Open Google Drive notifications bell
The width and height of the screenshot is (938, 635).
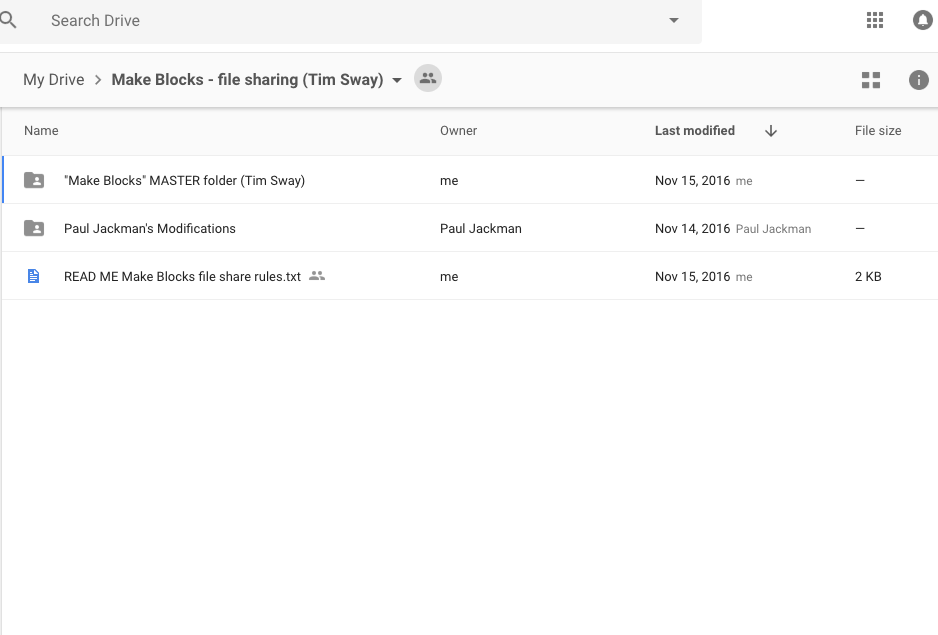[x=922, y=20]
